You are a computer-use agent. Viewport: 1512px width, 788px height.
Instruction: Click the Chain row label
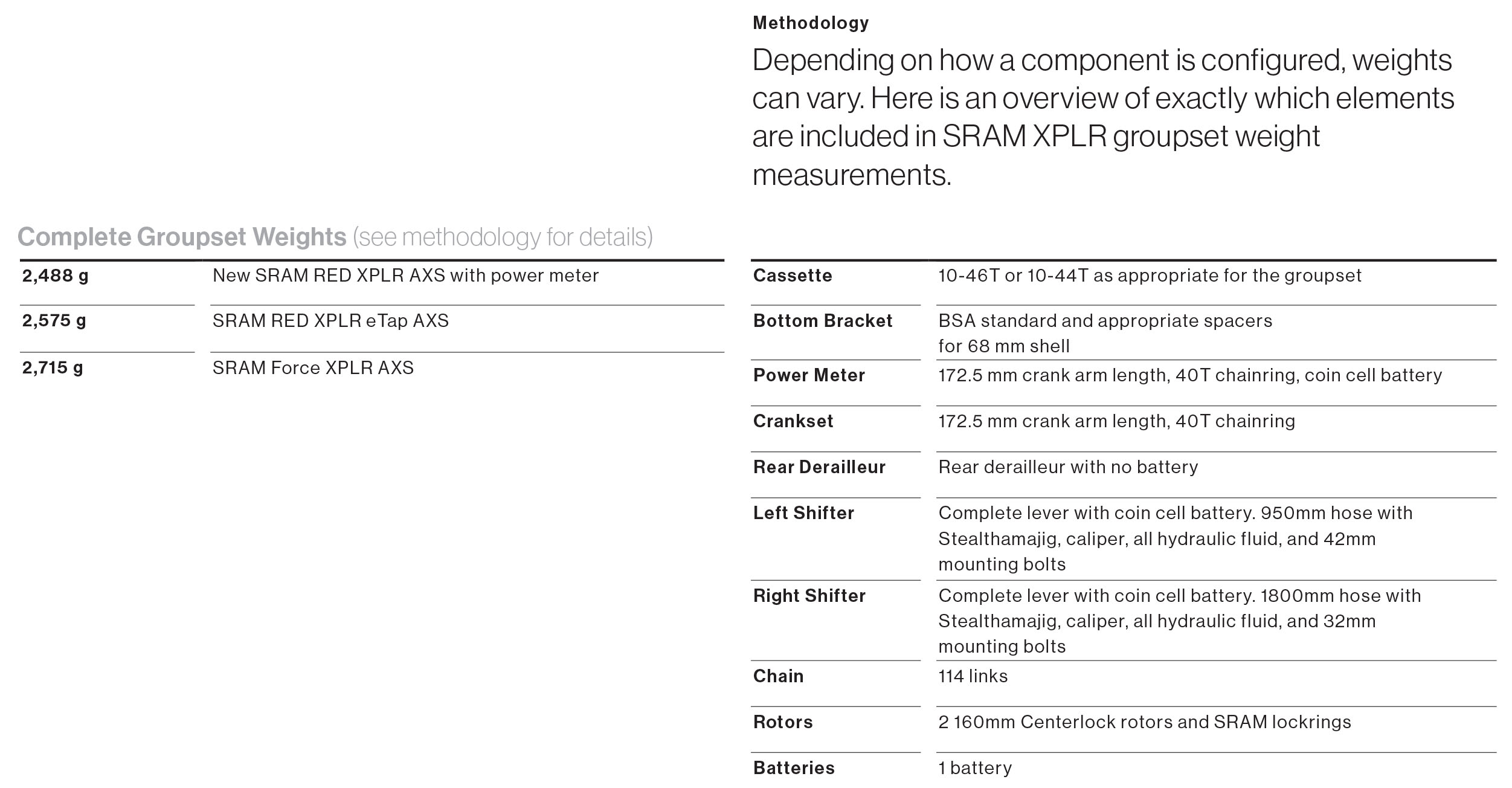tap(778, 676)
